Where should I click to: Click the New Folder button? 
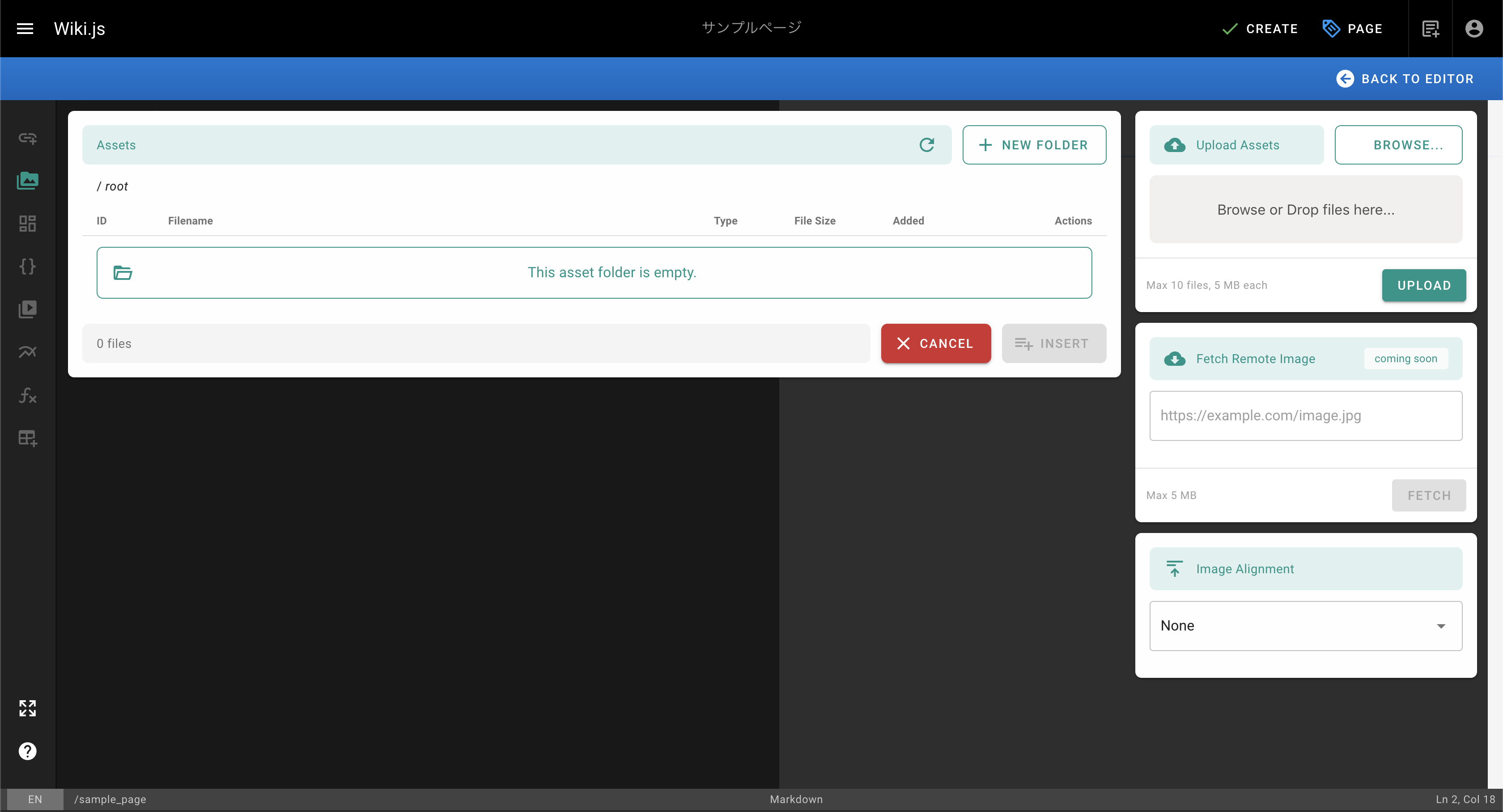pyautogui.click(x=1034, y=145)
